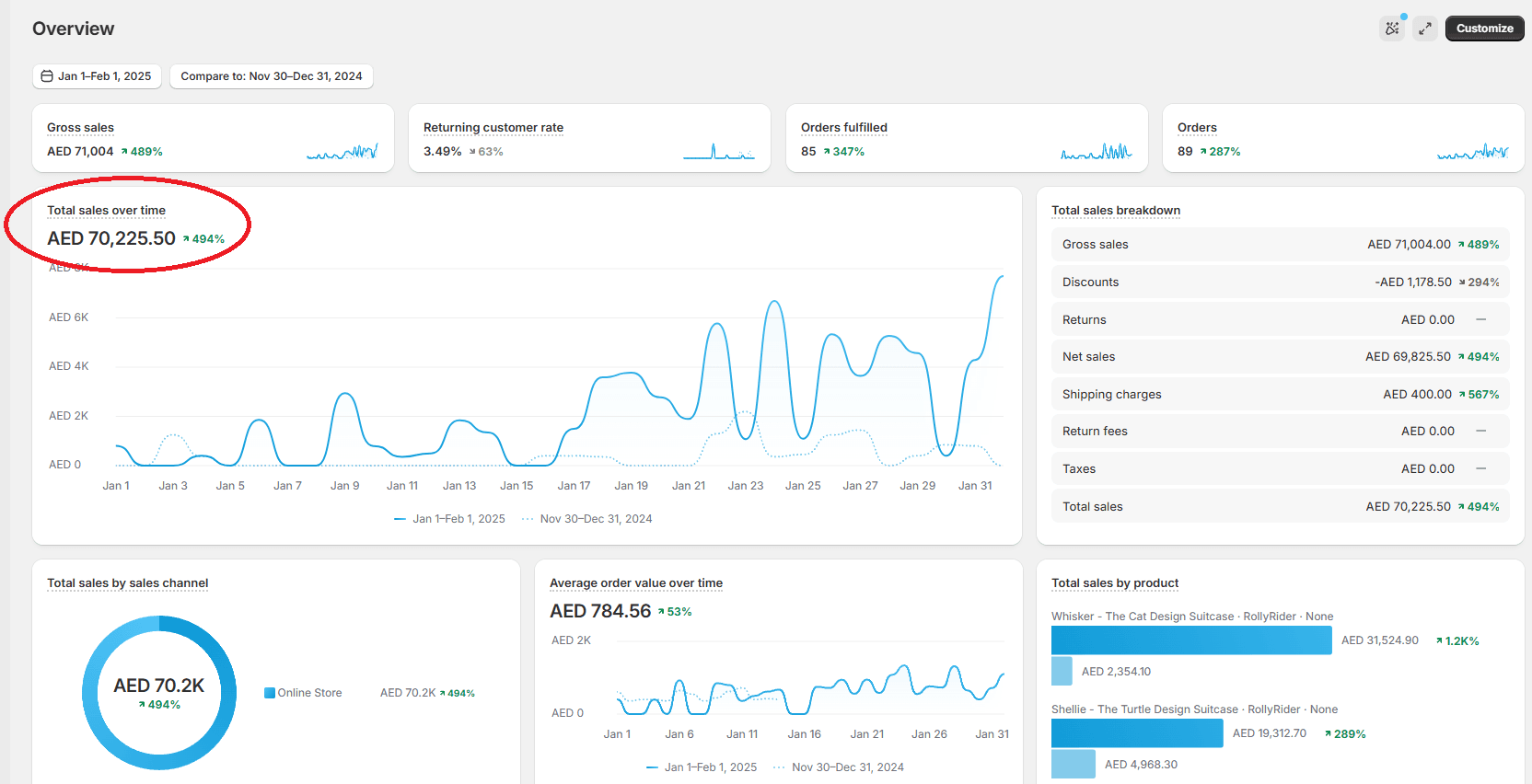Viewport: 1532px width, 784px height.
Task: Click the fullscreen expand arrows icon
Action: 1425,29
